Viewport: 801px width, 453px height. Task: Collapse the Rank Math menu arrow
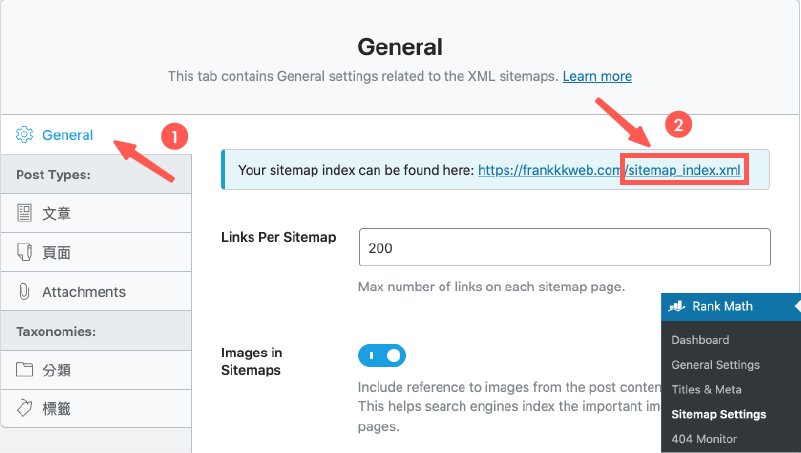click(796, 306)
